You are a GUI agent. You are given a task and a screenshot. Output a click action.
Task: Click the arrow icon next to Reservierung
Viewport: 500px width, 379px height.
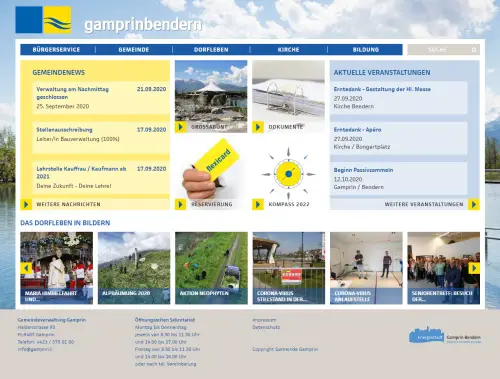coord(180,204)
